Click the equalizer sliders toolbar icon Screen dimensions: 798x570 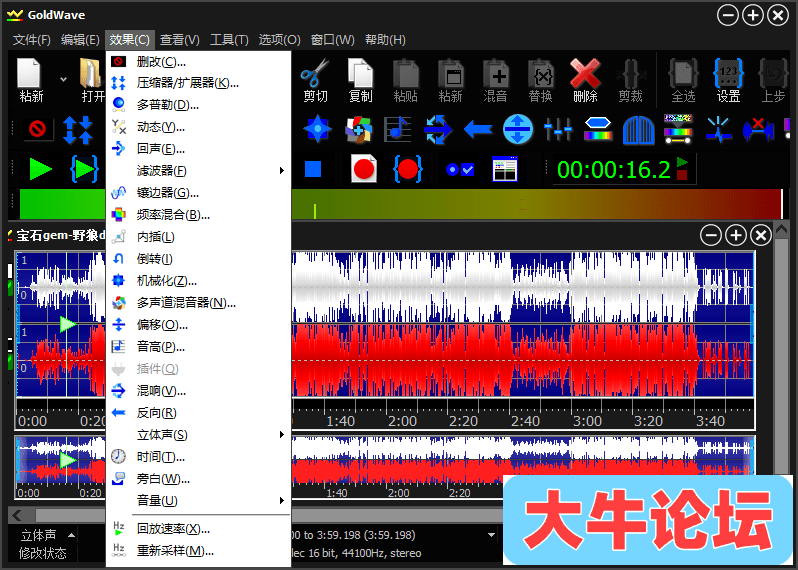[558, 129]
